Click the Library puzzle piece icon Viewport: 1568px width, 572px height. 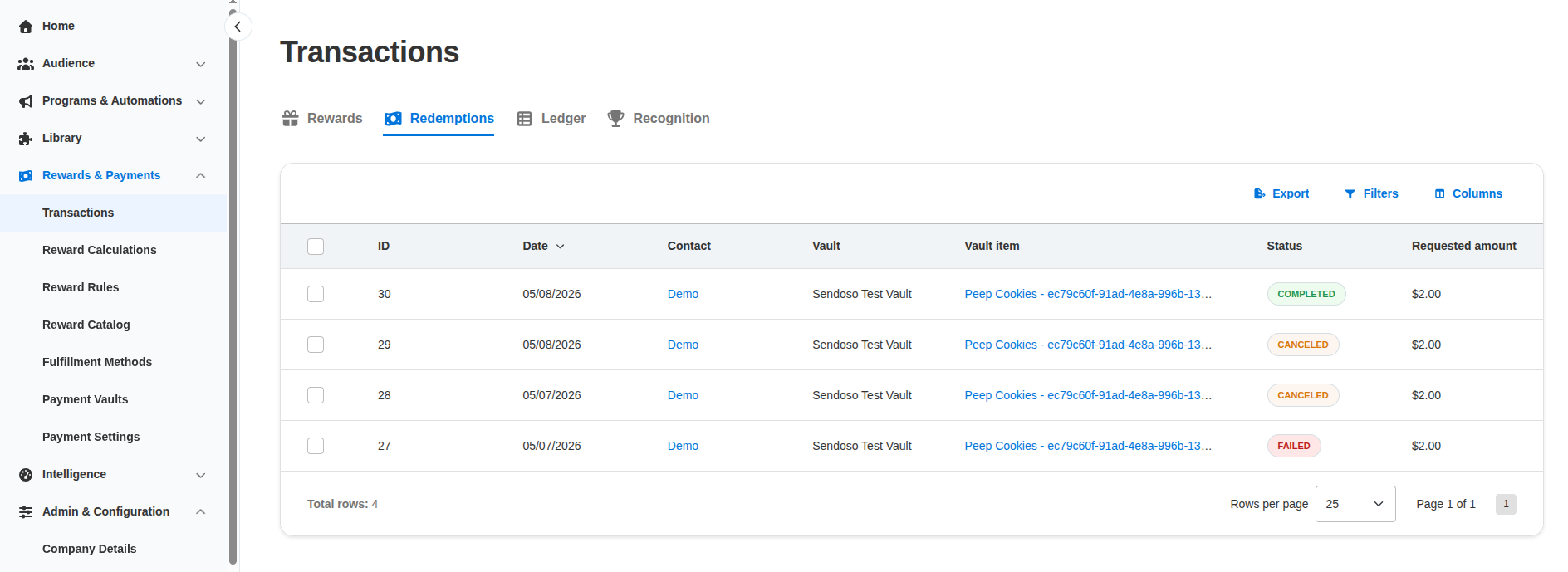(26, 139)
